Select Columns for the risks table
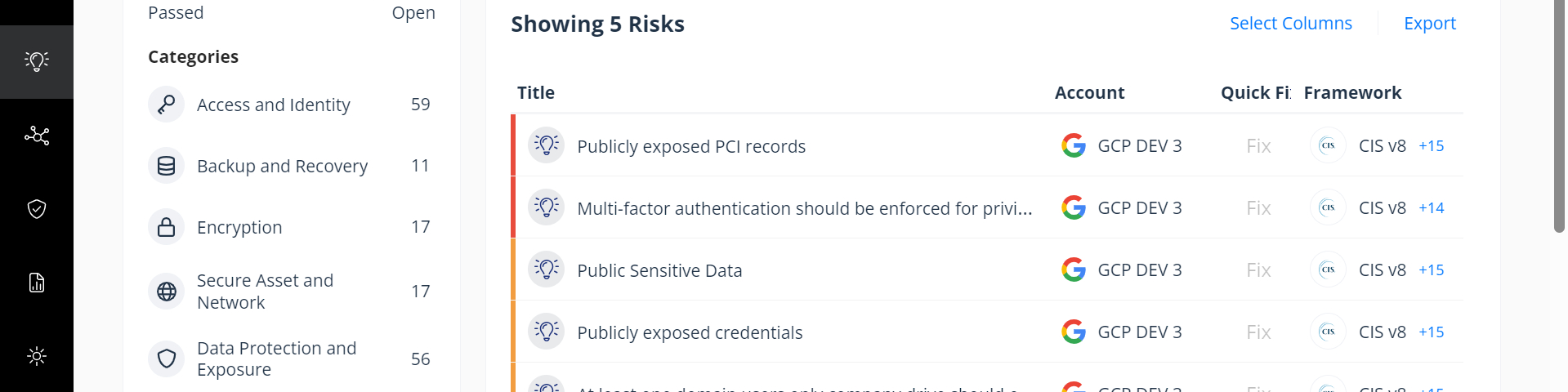 1290,23
